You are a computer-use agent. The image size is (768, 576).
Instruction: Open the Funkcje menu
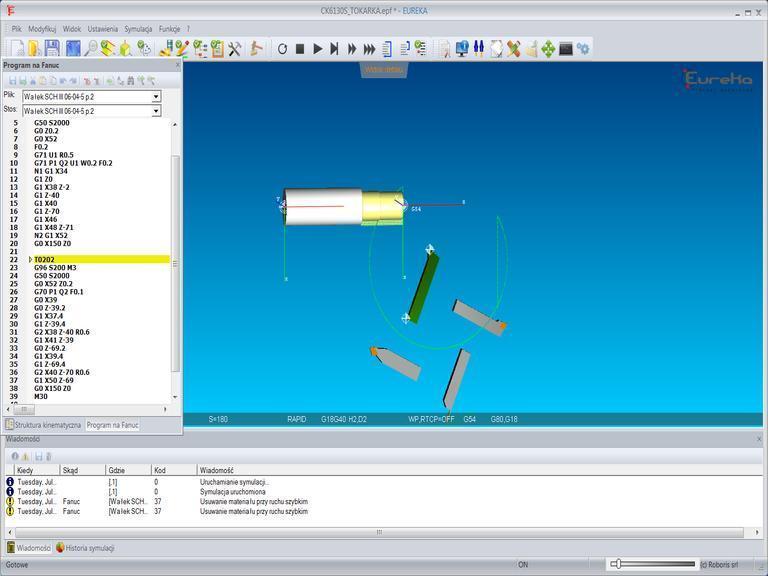coord(169,29)
